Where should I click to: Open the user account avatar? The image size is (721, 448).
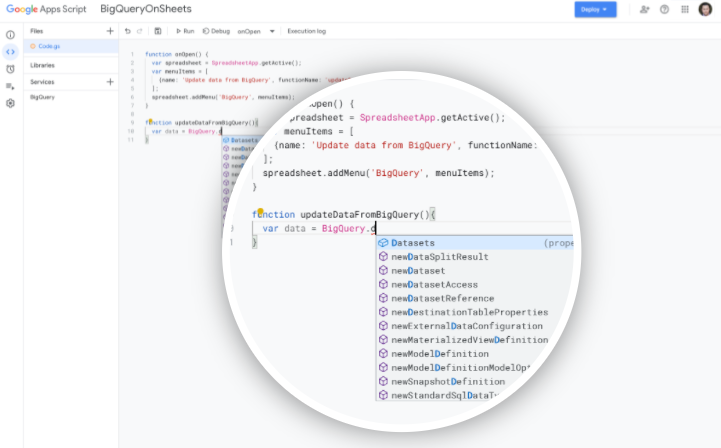pos(705,9)
